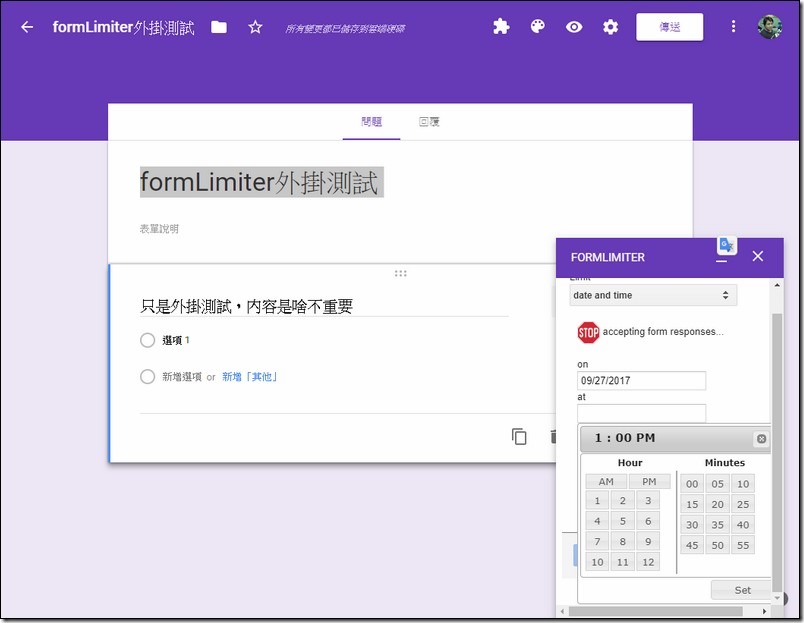The width and height of the screenshot is (804, 623).
Task: Switch to the 回覆 responses tab
Action: coord(429,122)
